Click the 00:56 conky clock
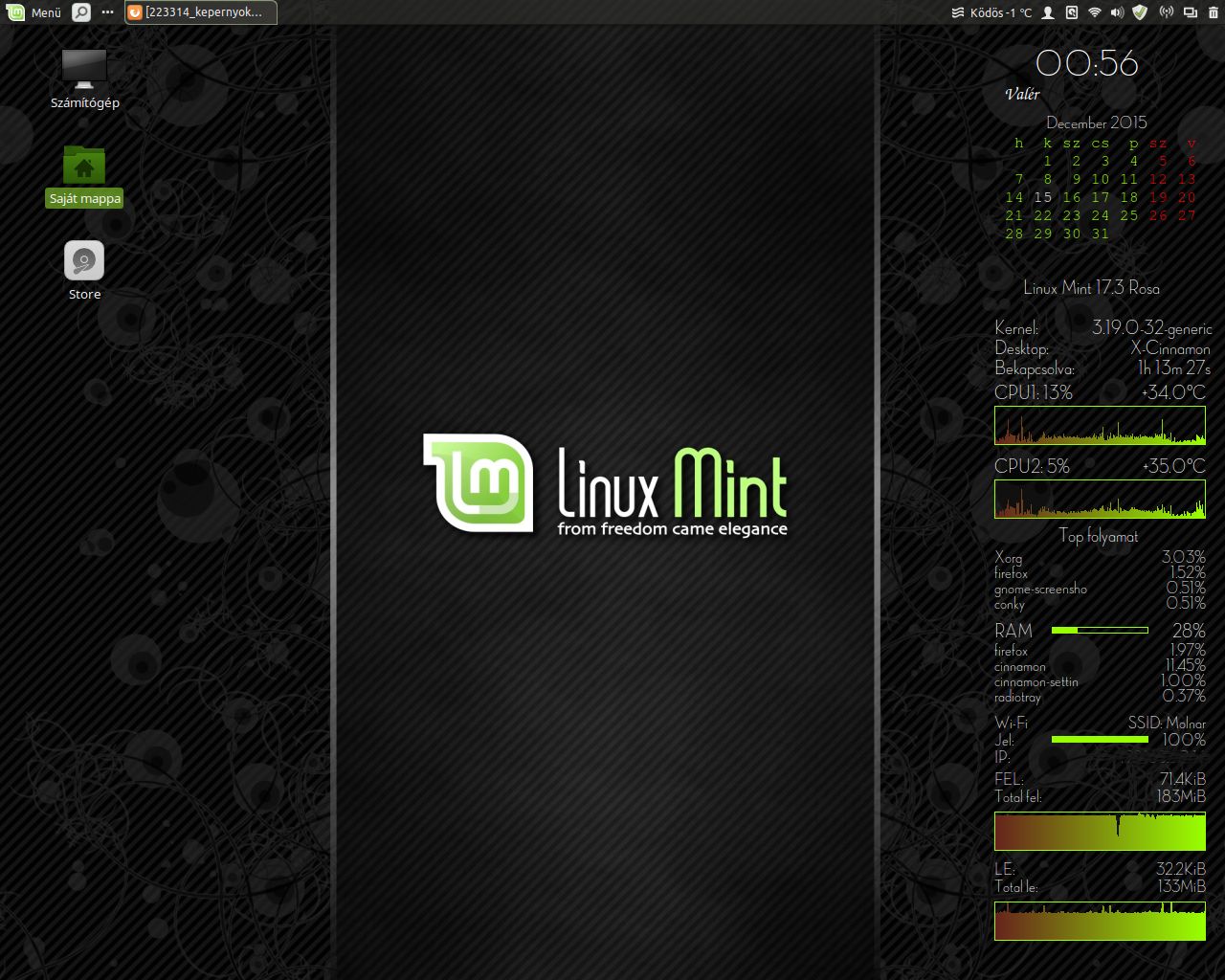1225x980 pixels. [1087, 63]
